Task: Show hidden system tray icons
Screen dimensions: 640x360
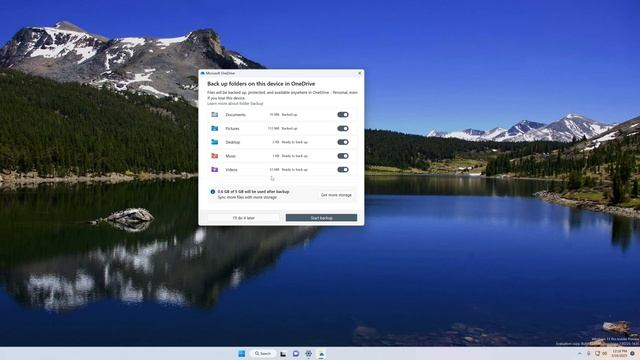Action: pyautogui.click(x=580, y=353)
